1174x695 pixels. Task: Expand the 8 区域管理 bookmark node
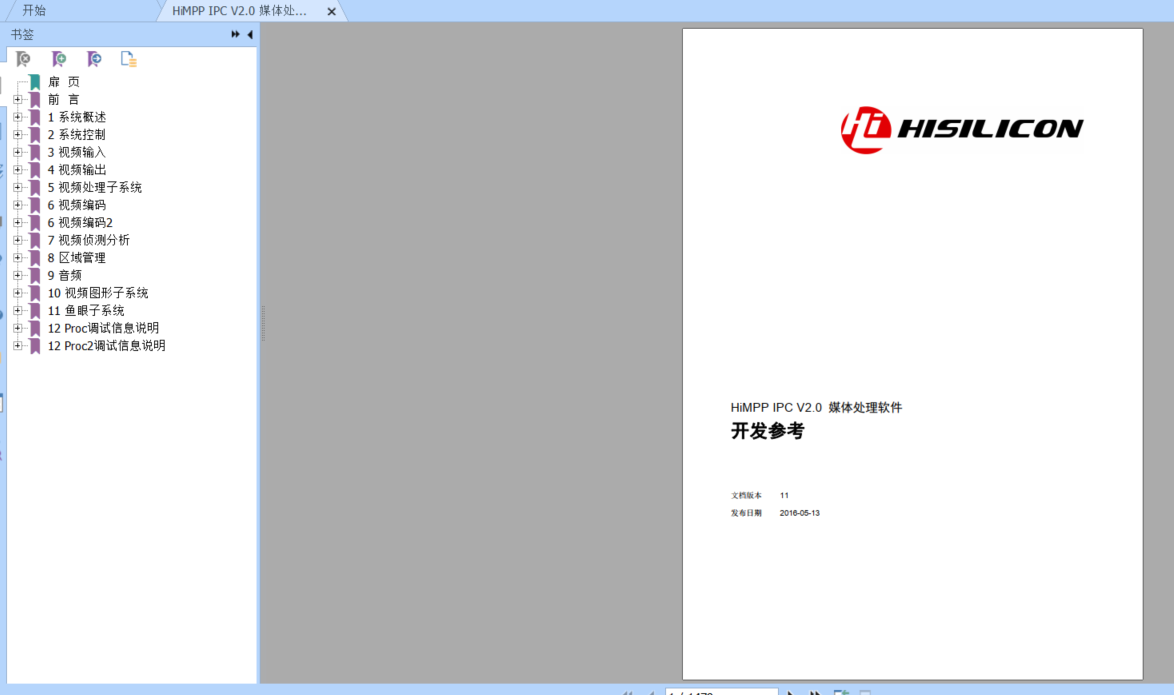(18, 258)
